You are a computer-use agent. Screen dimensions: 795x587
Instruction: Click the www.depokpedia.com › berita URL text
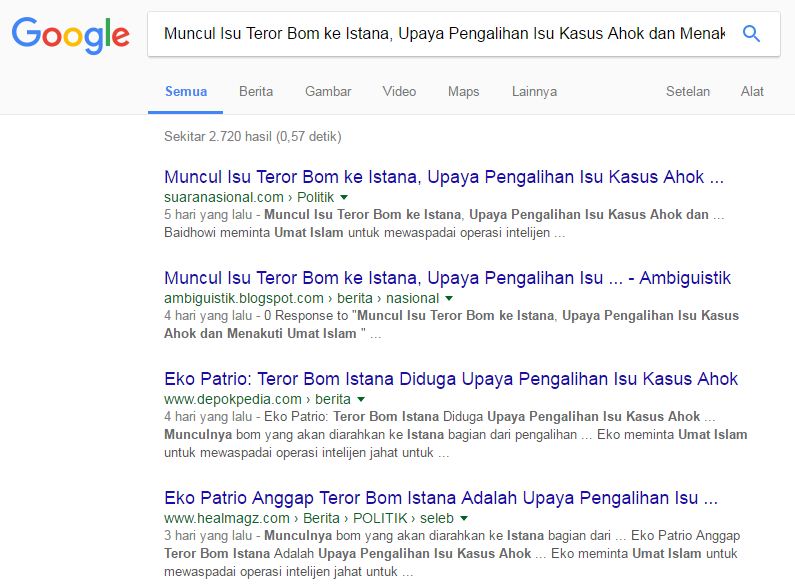[x=257, y=399]
